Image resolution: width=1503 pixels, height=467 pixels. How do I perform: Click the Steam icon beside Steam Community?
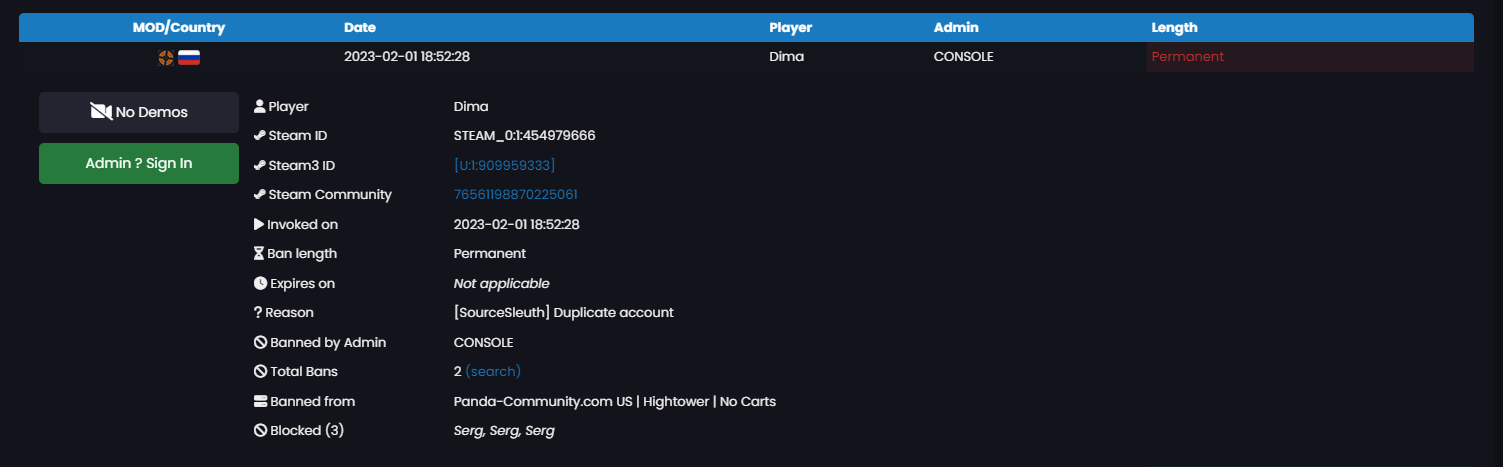coord(260,195)
